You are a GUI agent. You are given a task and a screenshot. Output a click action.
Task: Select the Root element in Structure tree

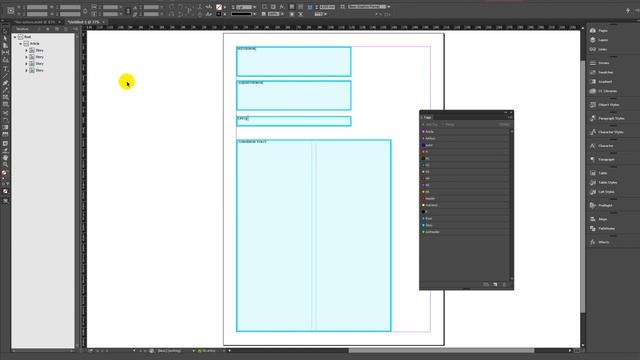[27, 37]
